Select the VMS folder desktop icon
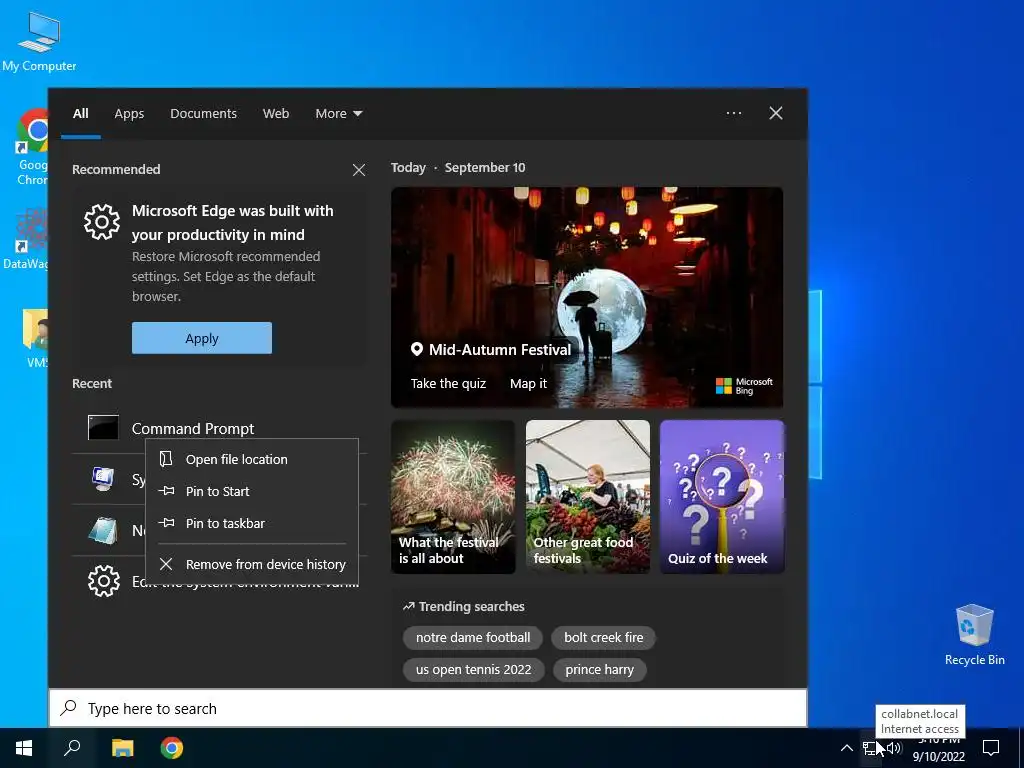Image resolution: width=1024 pixels, height=768 pixels. (35, 338)
